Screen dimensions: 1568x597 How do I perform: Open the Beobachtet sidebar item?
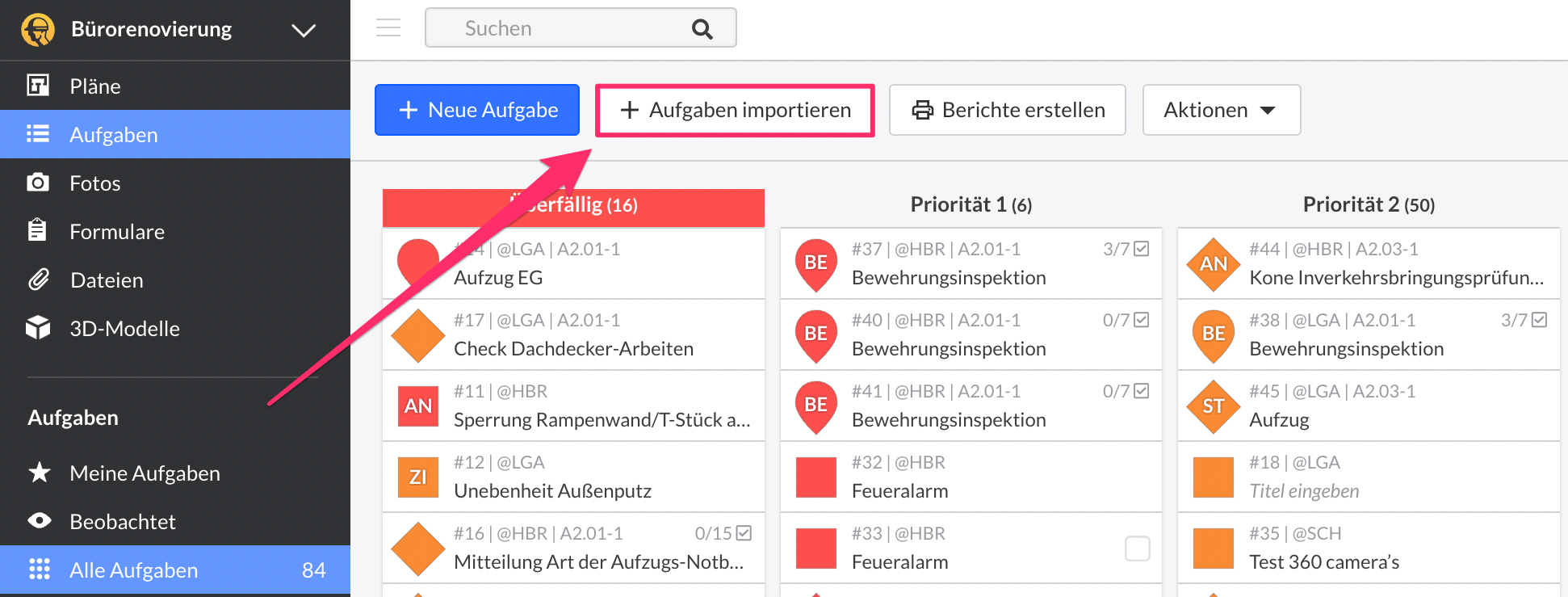click(x=123, y=522)
